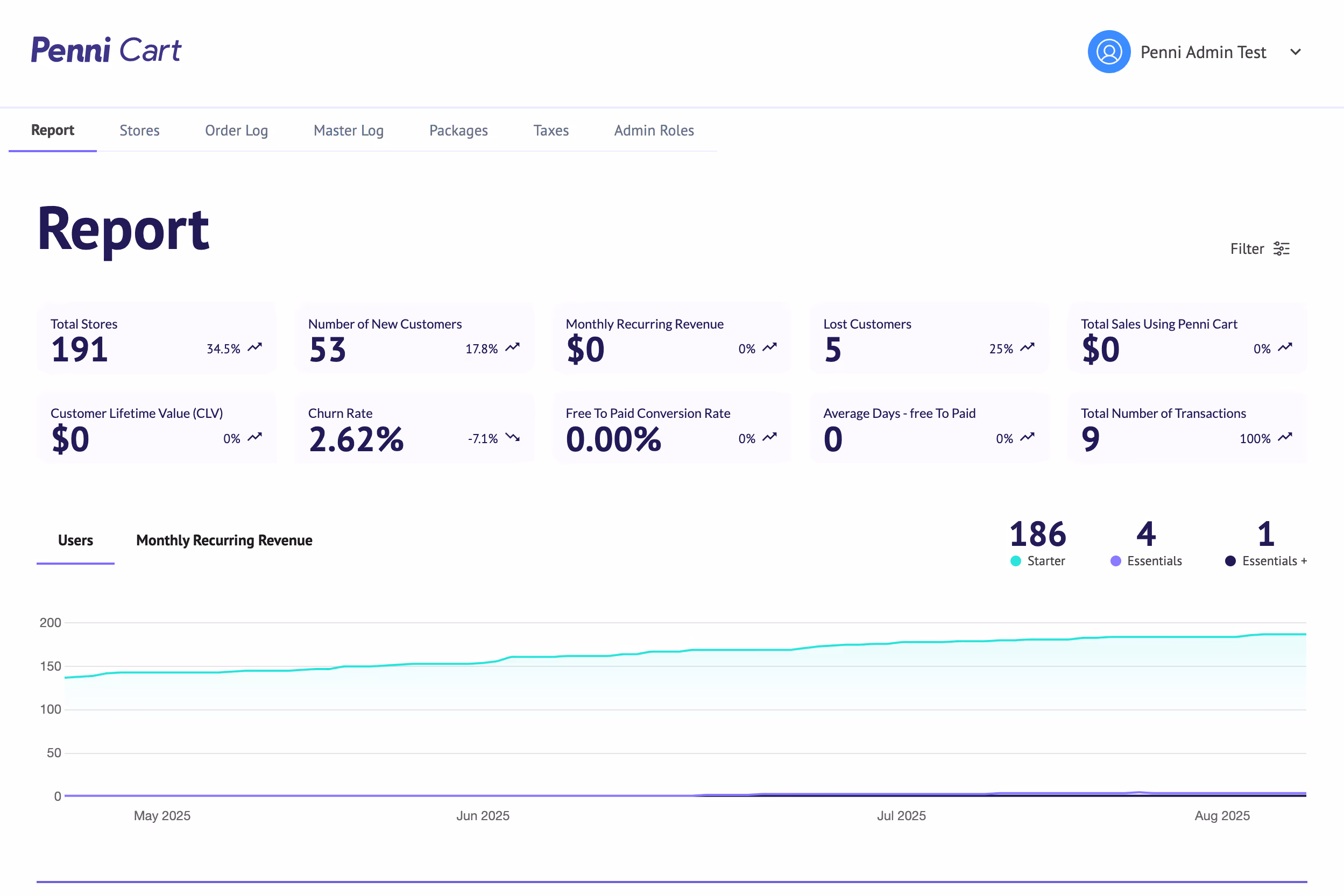Viewport: 1344px width, 896px height.
Task: Click the trend arrow on Lost Customers card
Action: pyautogui.click(x=1028, y=347)
